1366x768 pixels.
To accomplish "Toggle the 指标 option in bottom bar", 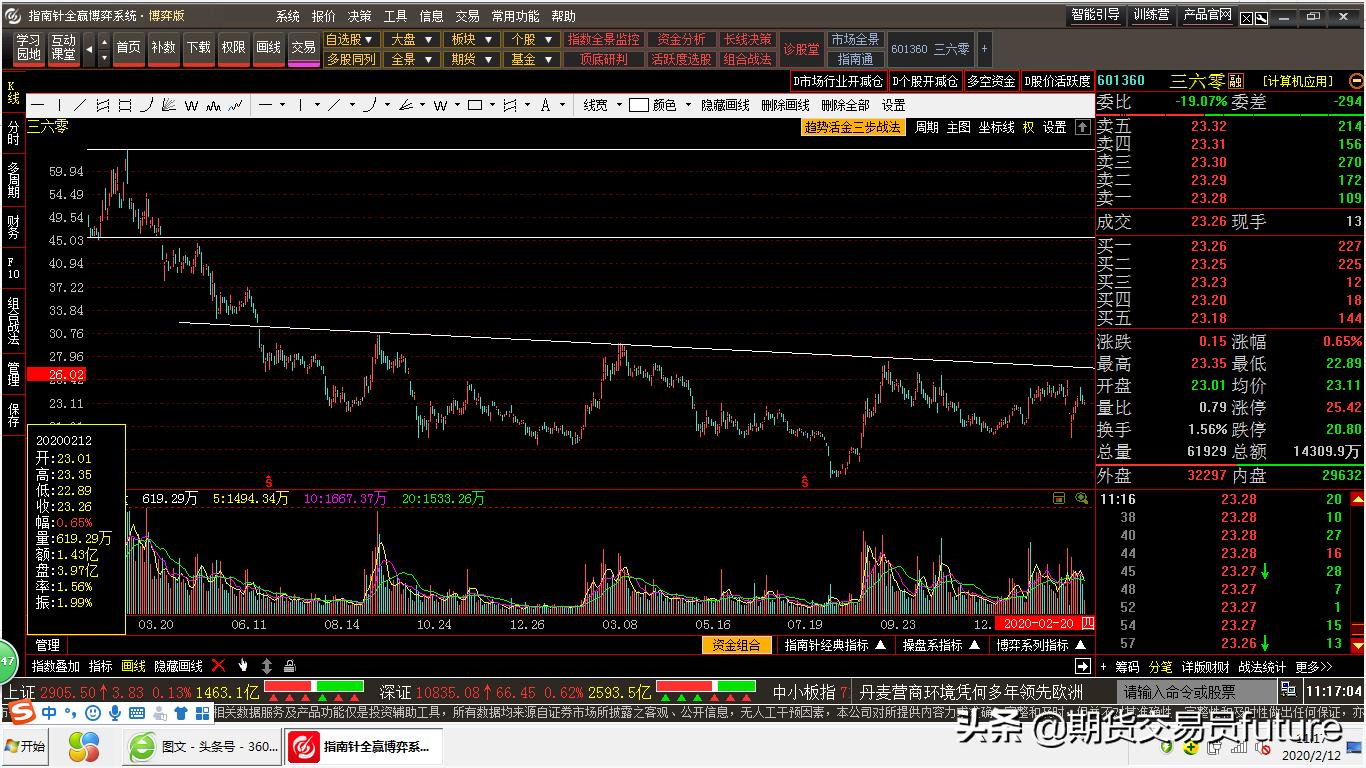I will [101, 666].
